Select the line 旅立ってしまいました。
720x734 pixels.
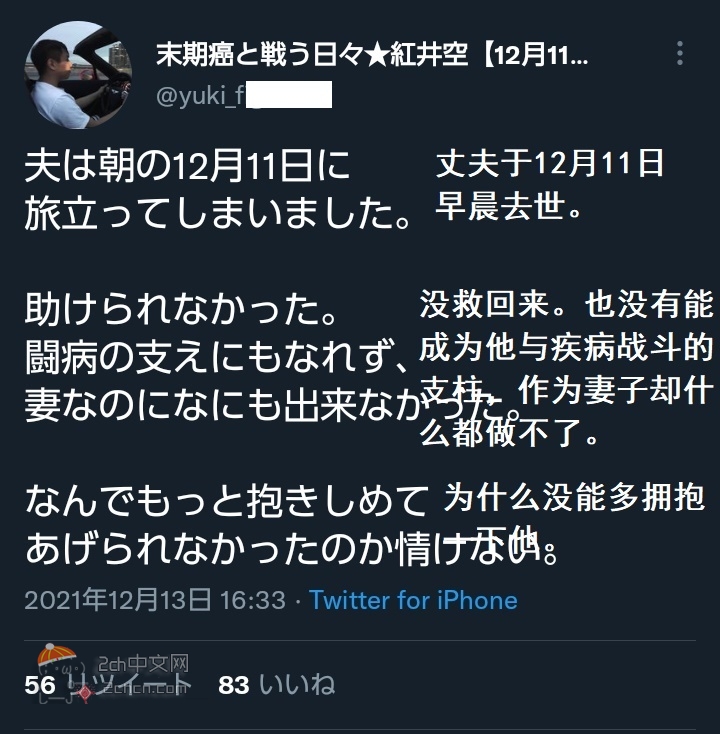[x=218, y=213]
